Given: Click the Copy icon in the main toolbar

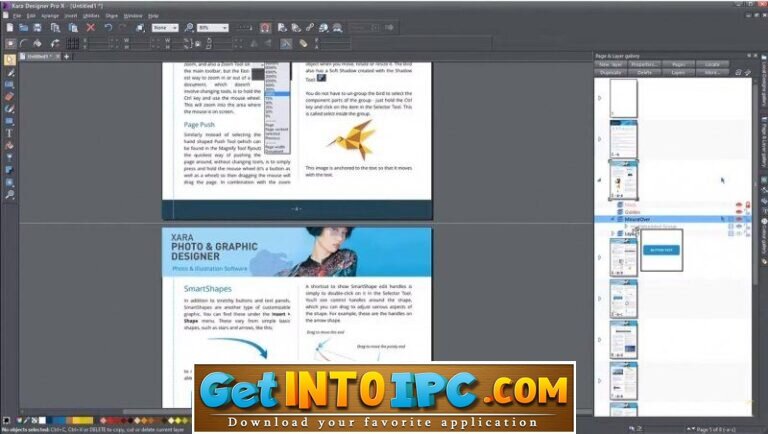Looking at the screenshot, I should click(55, 28).
